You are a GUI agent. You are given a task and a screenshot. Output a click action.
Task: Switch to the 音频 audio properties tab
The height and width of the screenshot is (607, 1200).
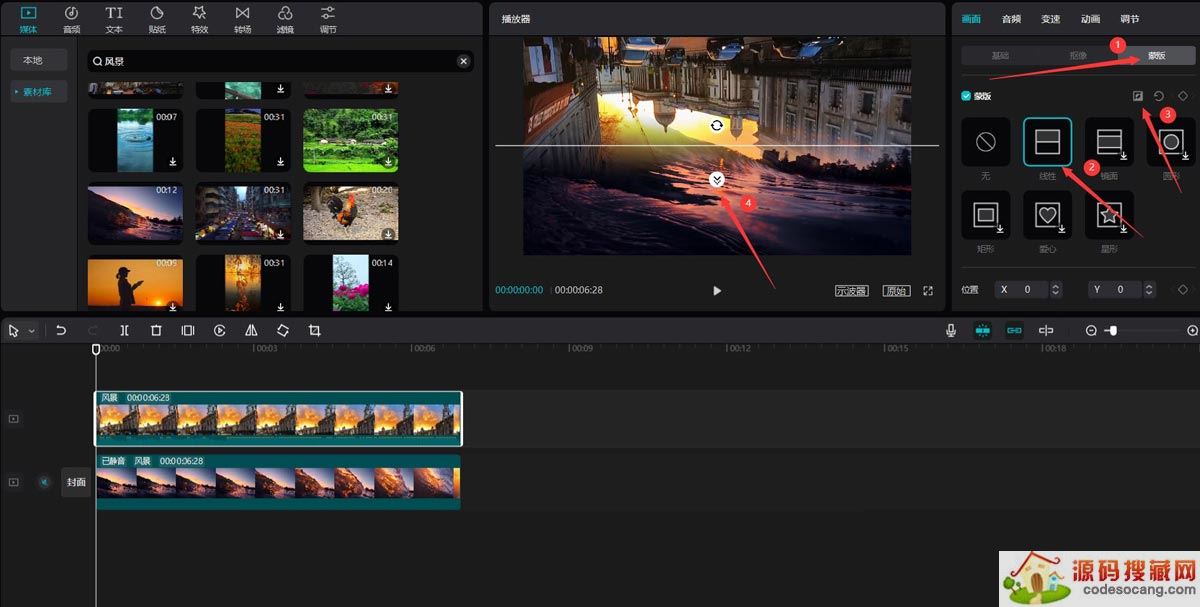point(1011,19)
